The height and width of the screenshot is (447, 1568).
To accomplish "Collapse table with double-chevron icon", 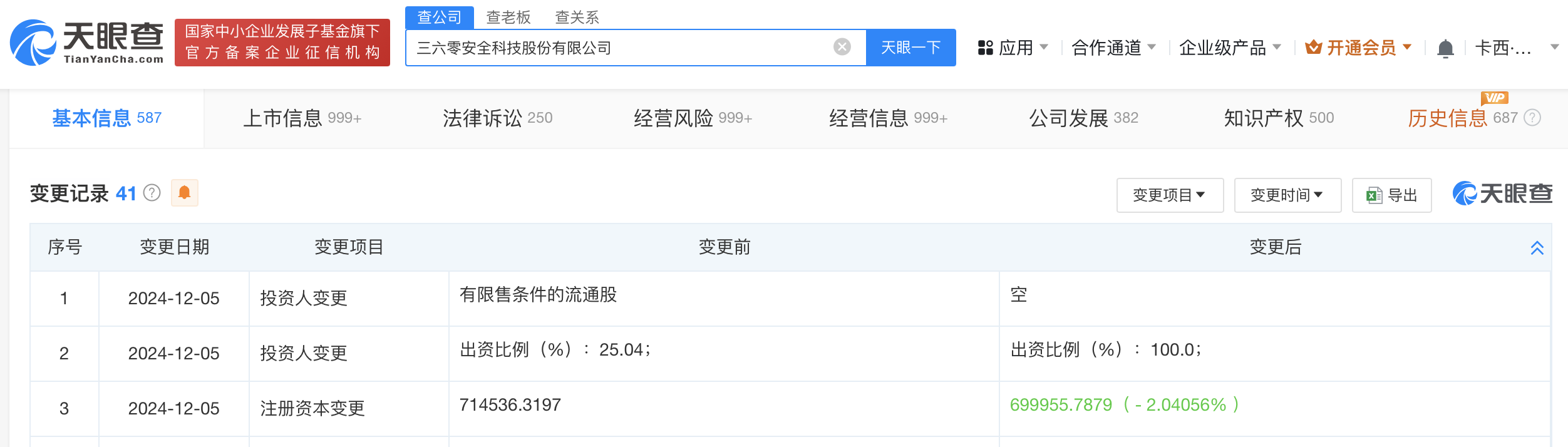I will coord(1537,248).
